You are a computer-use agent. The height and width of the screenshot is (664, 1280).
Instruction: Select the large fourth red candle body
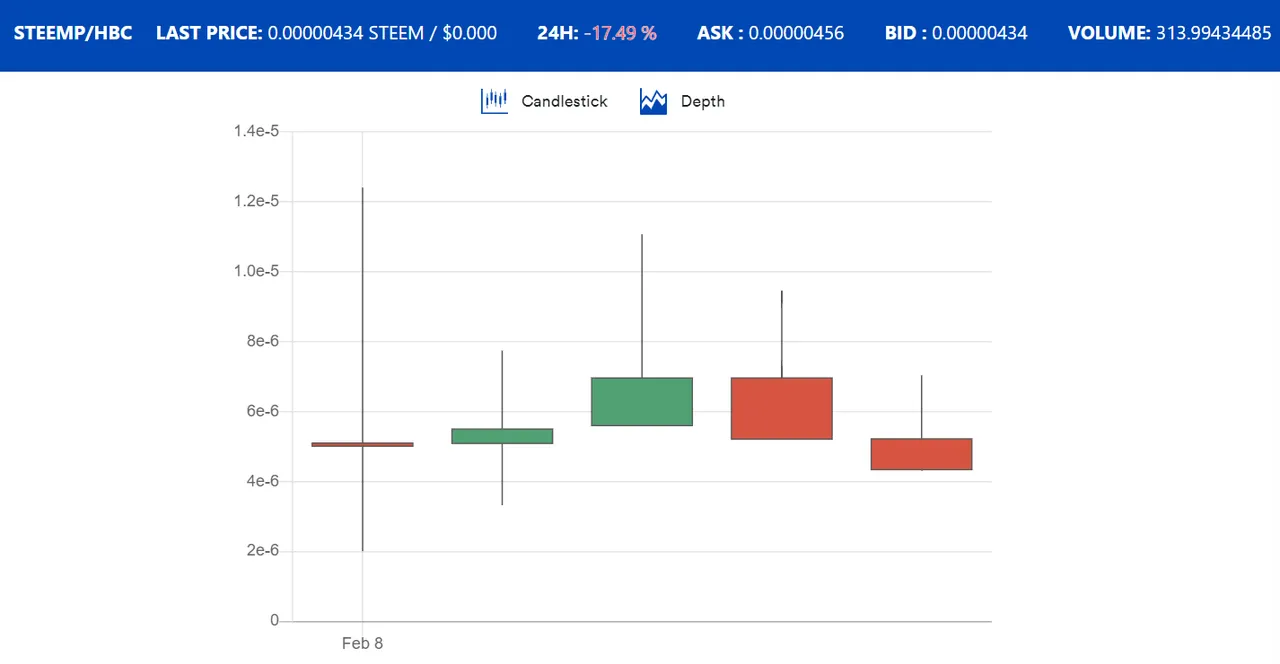coord(782,408)
